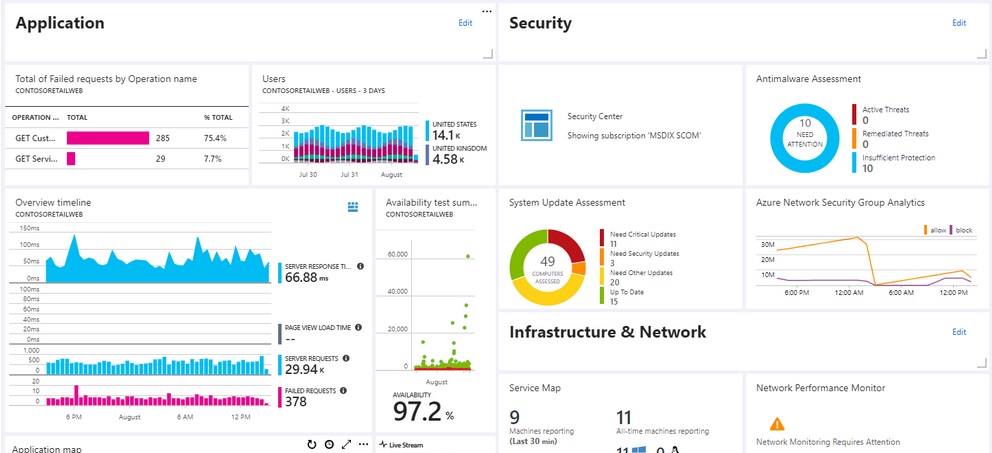Viewport: 992px width, 453px height.
Task: Click the 9 Machines reporting count
Action: click(514, 417)
